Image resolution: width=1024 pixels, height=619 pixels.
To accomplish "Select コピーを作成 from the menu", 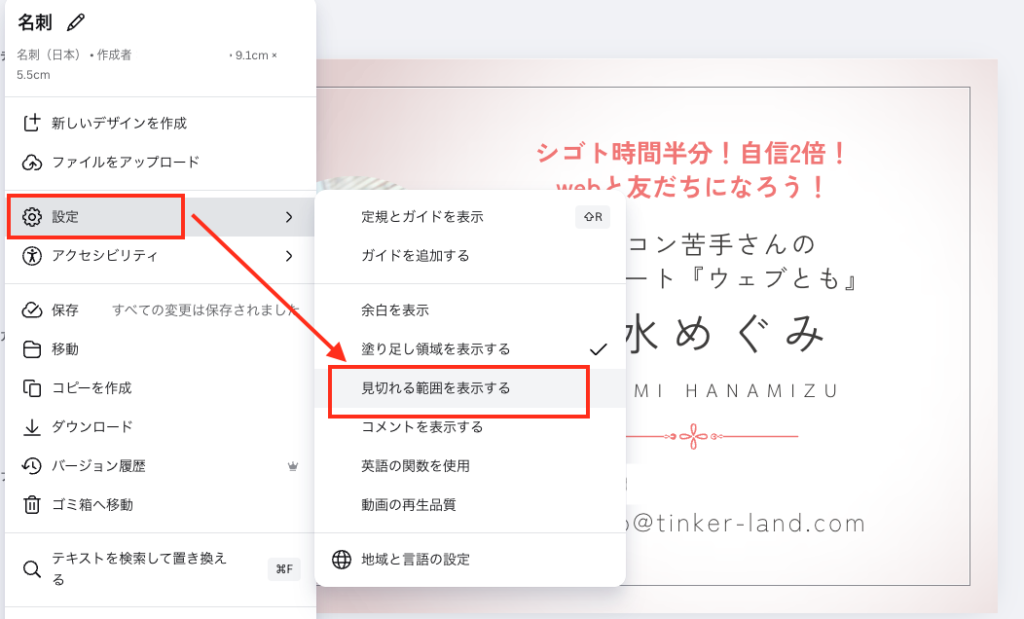I will tap(92, 388).
